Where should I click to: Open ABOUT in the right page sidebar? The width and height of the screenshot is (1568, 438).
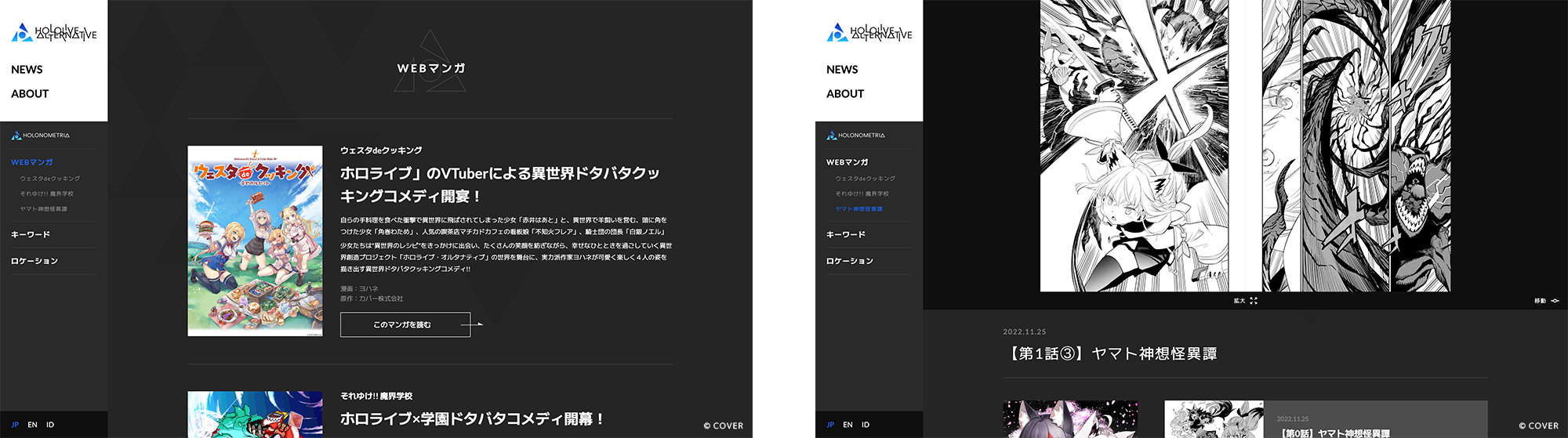[845, 93]
